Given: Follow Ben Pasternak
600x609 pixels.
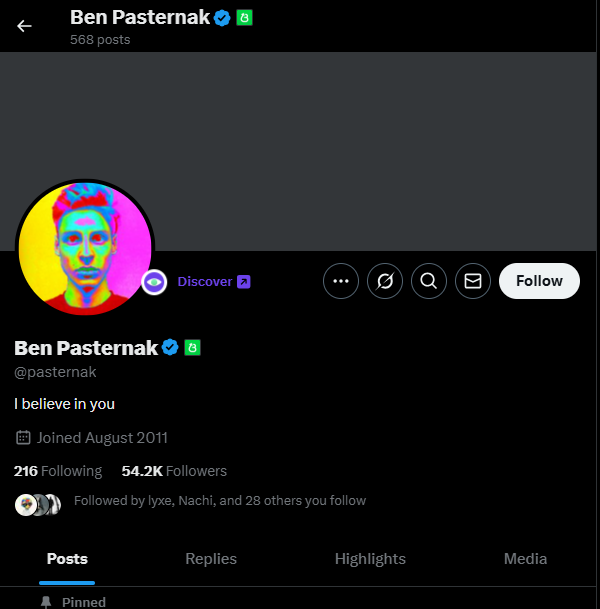Looking at the screenshot, I should point(539,281).
